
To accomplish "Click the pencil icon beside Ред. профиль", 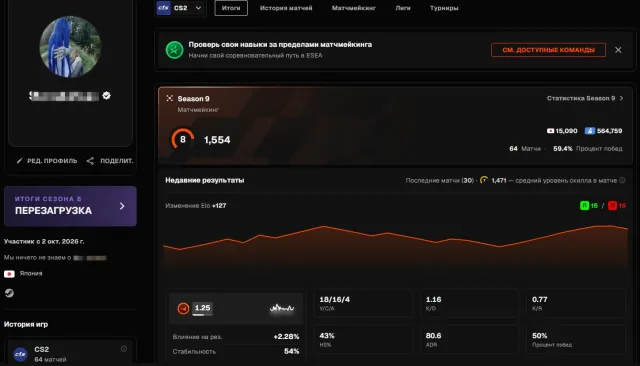I will coord(19,161).
